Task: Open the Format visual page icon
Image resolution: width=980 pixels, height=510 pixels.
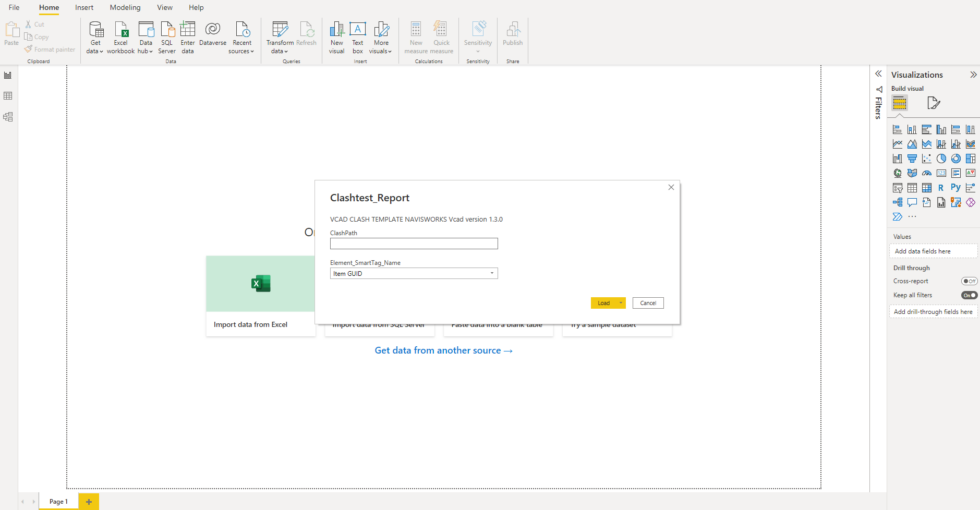Action: tap(933, 103)
